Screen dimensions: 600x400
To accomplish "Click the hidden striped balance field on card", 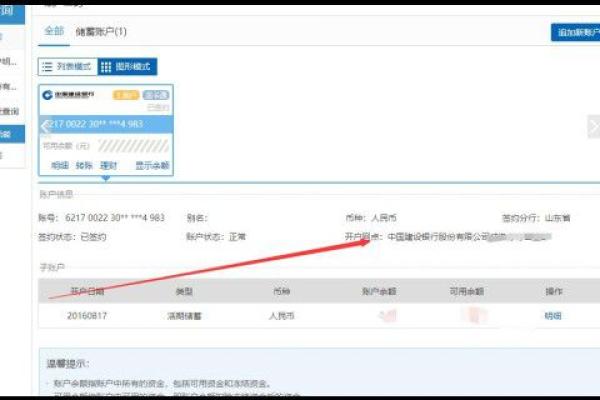I will click(133, 146).
